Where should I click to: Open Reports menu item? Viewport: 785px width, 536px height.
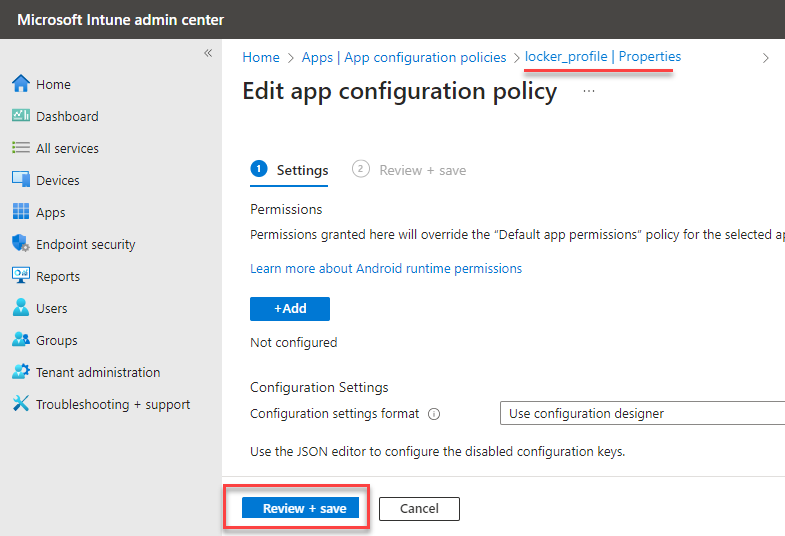pyautogui.click(x=58, y=277)
